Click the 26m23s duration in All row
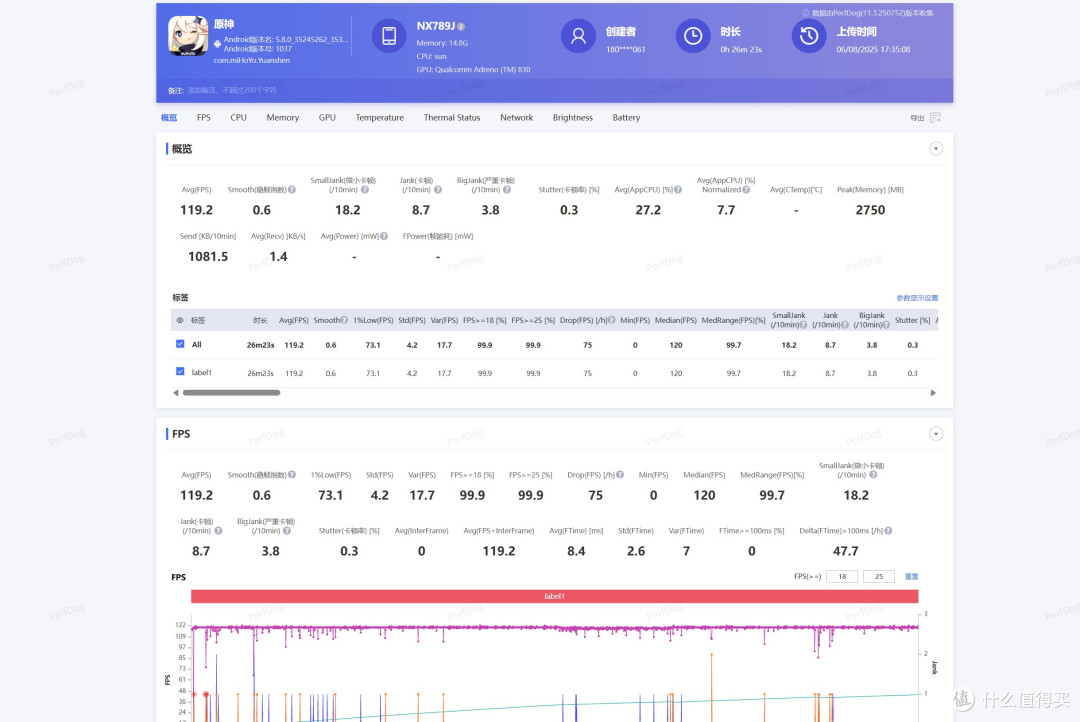Image resolution: width=1080 pixels, height=722 pixels. pos(260,345)
